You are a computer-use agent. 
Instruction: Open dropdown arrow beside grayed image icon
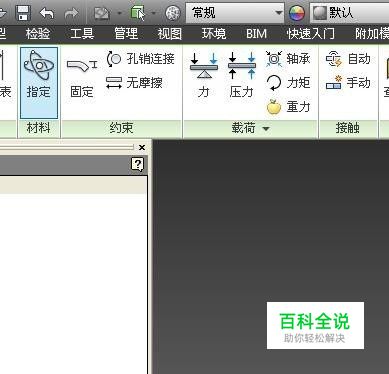[119, 13]
